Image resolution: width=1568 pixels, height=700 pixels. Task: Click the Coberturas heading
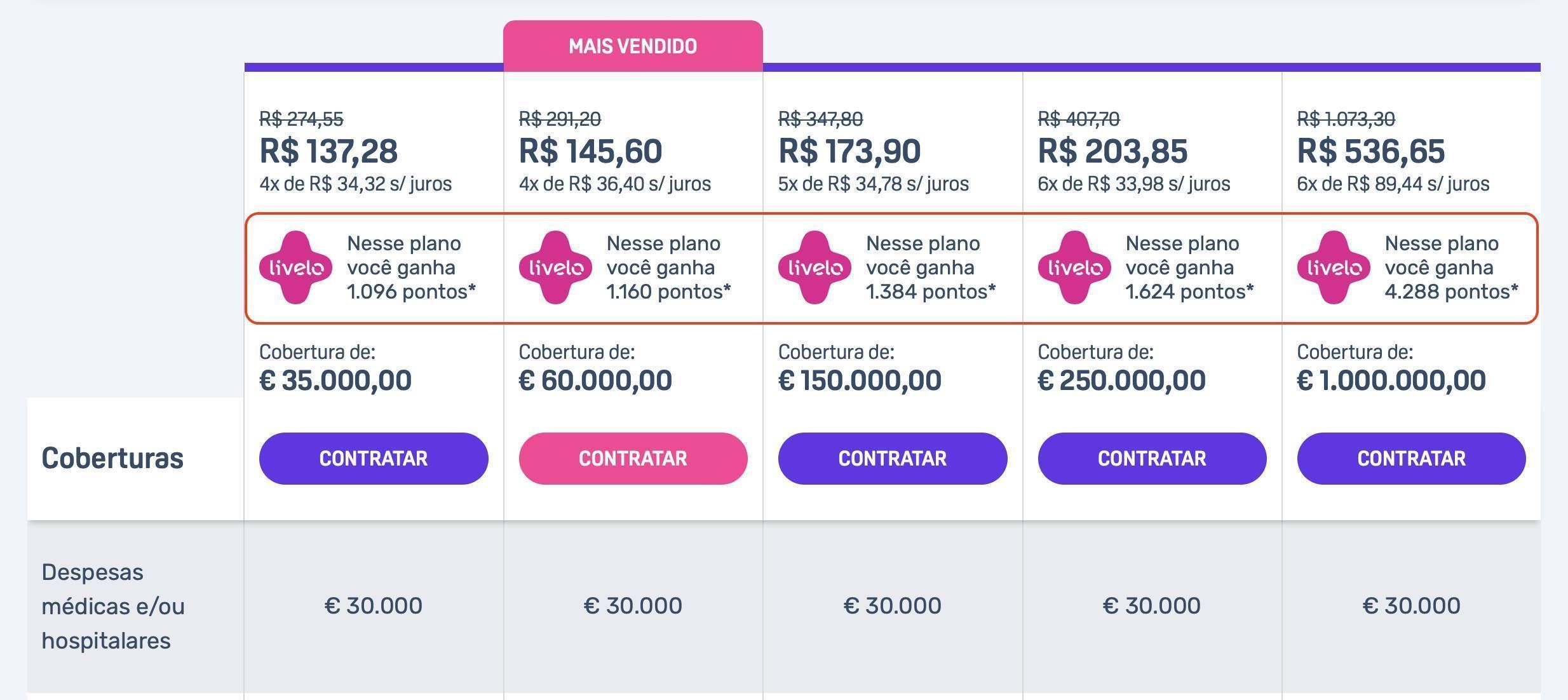click(112, 458)
